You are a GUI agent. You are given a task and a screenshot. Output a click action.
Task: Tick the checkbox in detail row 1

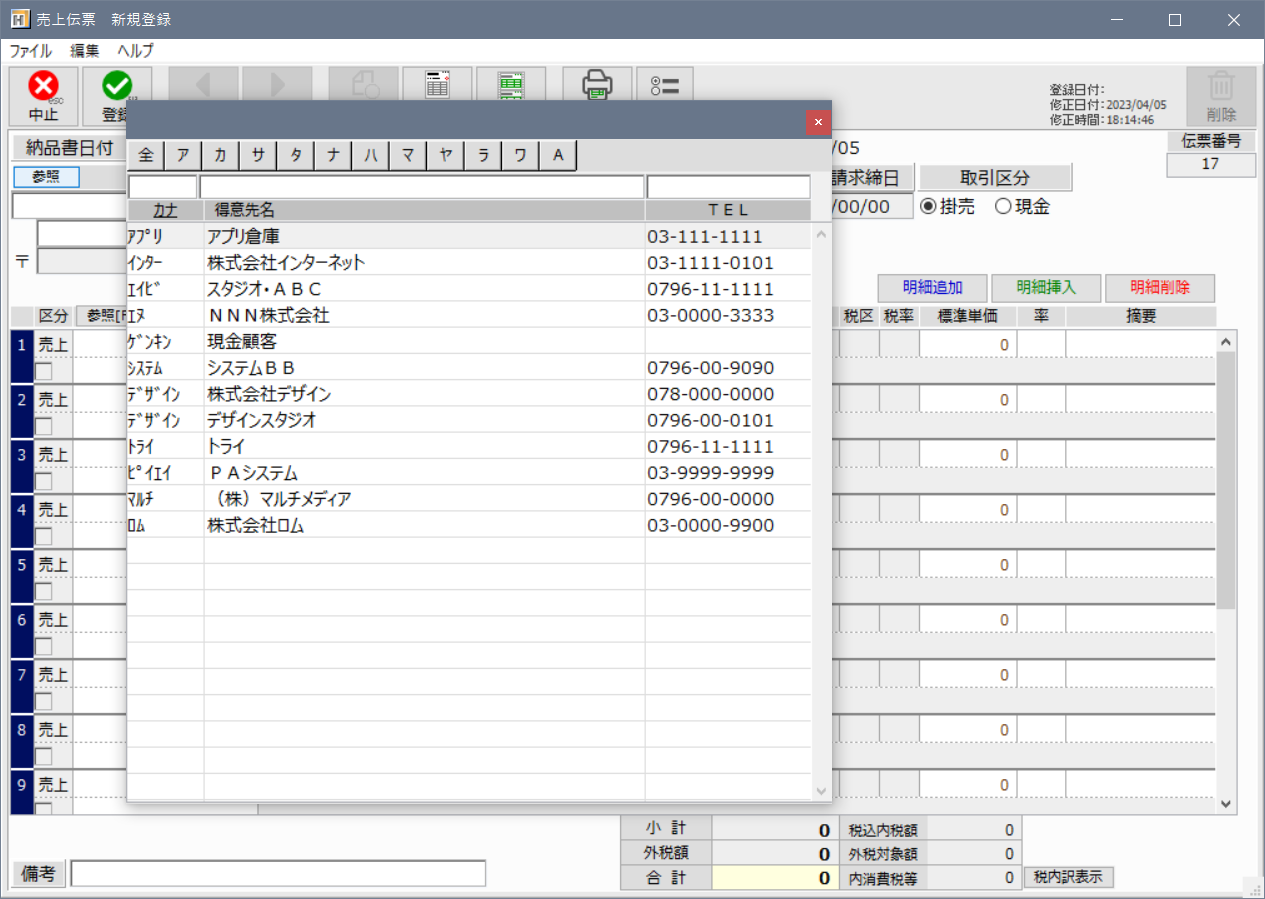(x=44, y=371)
